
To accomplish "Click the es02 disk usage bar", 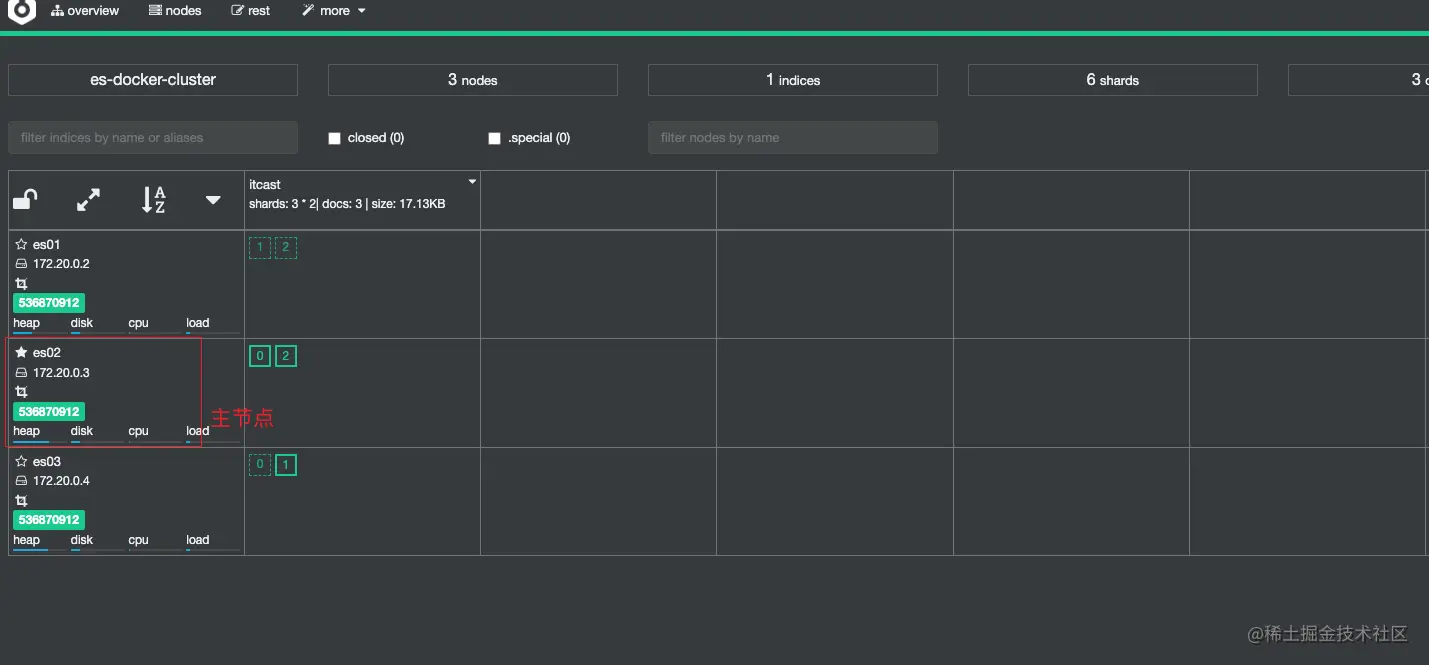I will pyautogui.click(x=97, y=441).
